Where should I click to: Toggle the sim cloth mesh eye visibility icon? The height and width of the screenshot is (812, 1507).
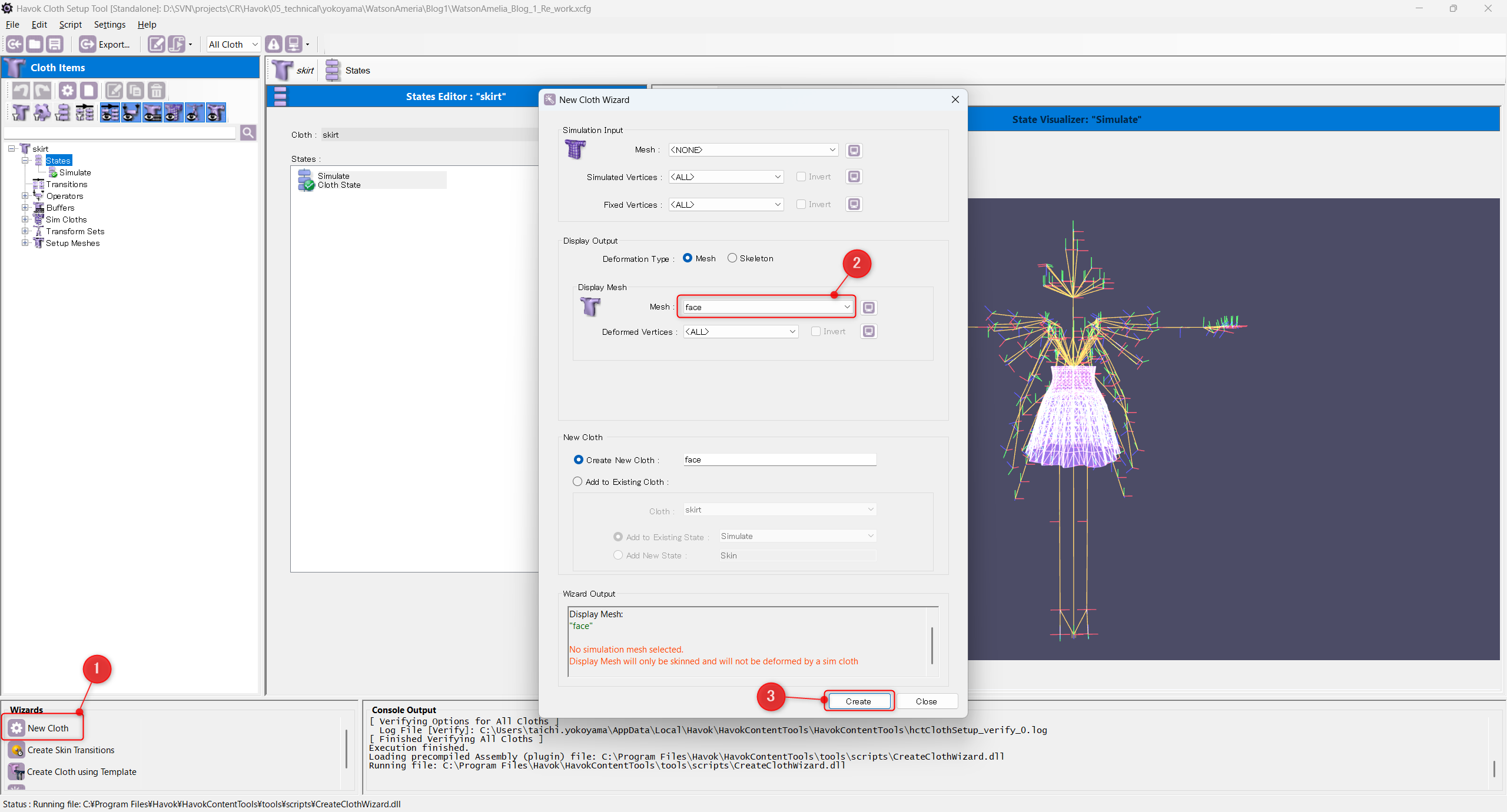pos(173,112)
